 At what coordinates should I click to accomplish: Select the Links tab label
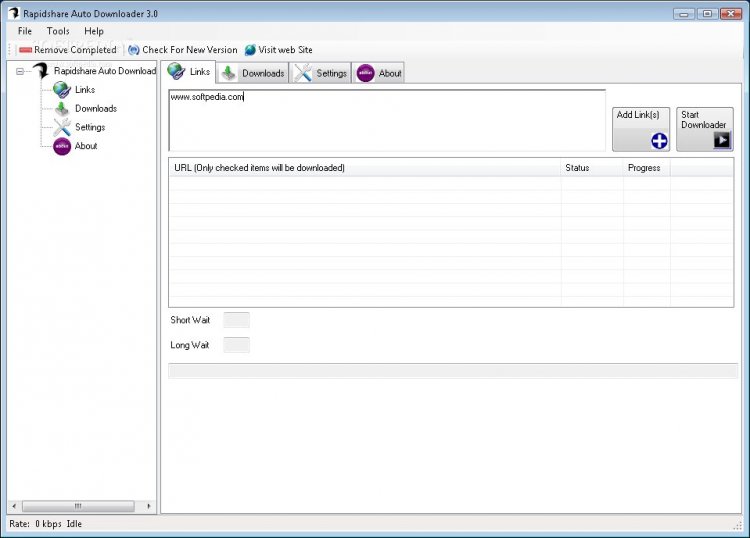click(200, 72)
